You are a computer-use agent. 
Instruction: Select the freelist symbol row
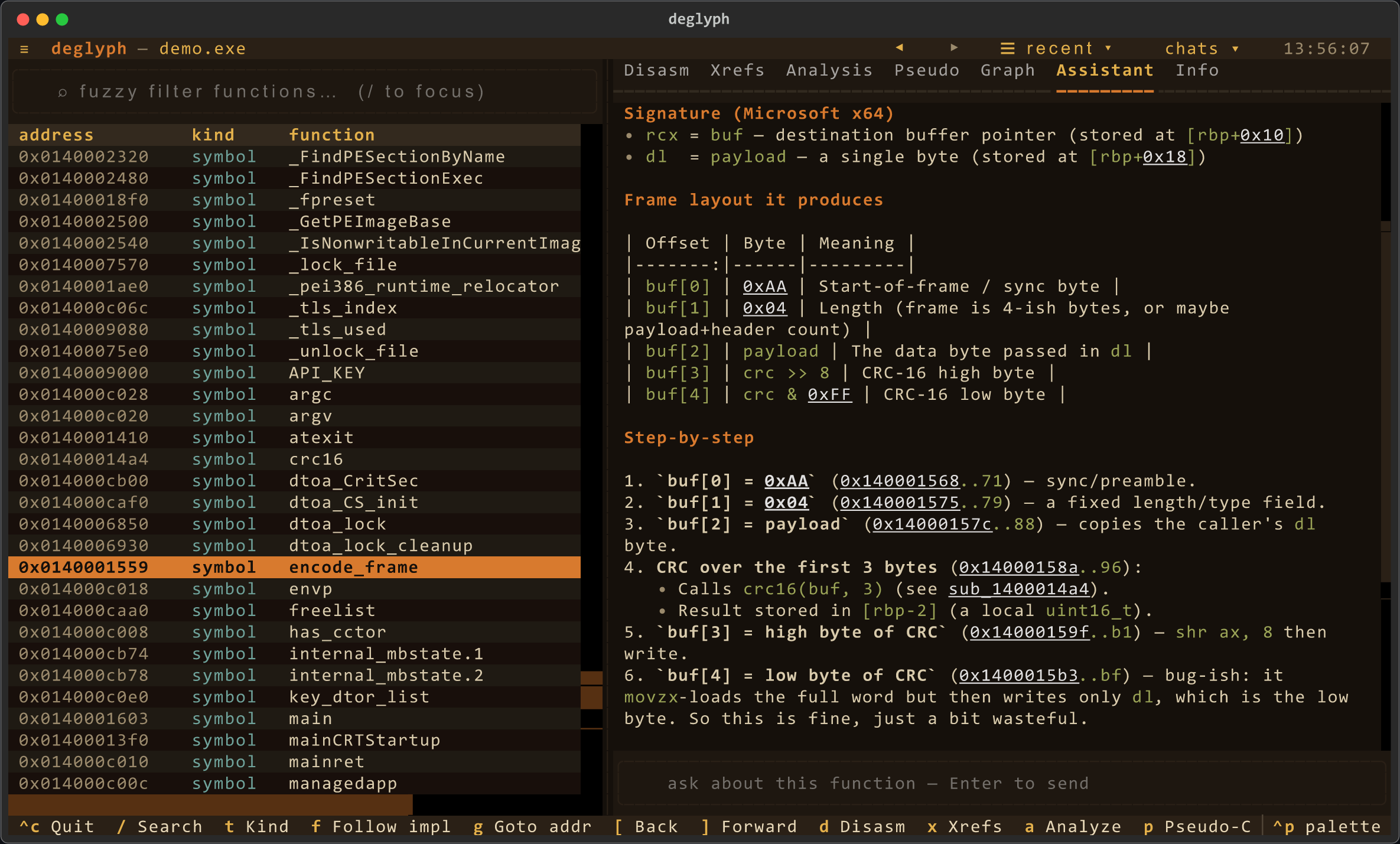pyautogui.click(x=294, y=610)
